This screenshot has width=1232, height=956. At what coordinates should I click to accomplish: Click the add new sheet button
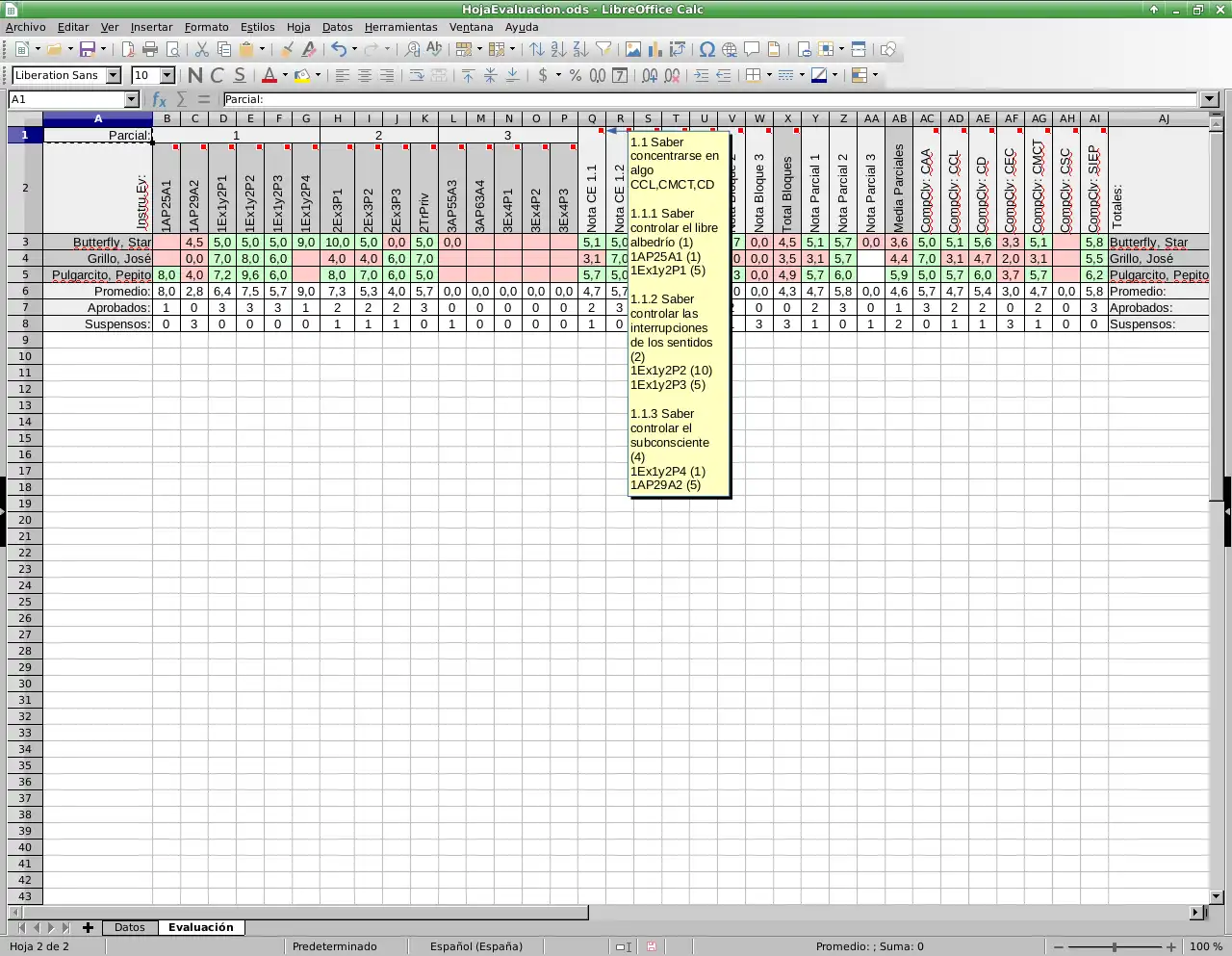pos(88,927)
